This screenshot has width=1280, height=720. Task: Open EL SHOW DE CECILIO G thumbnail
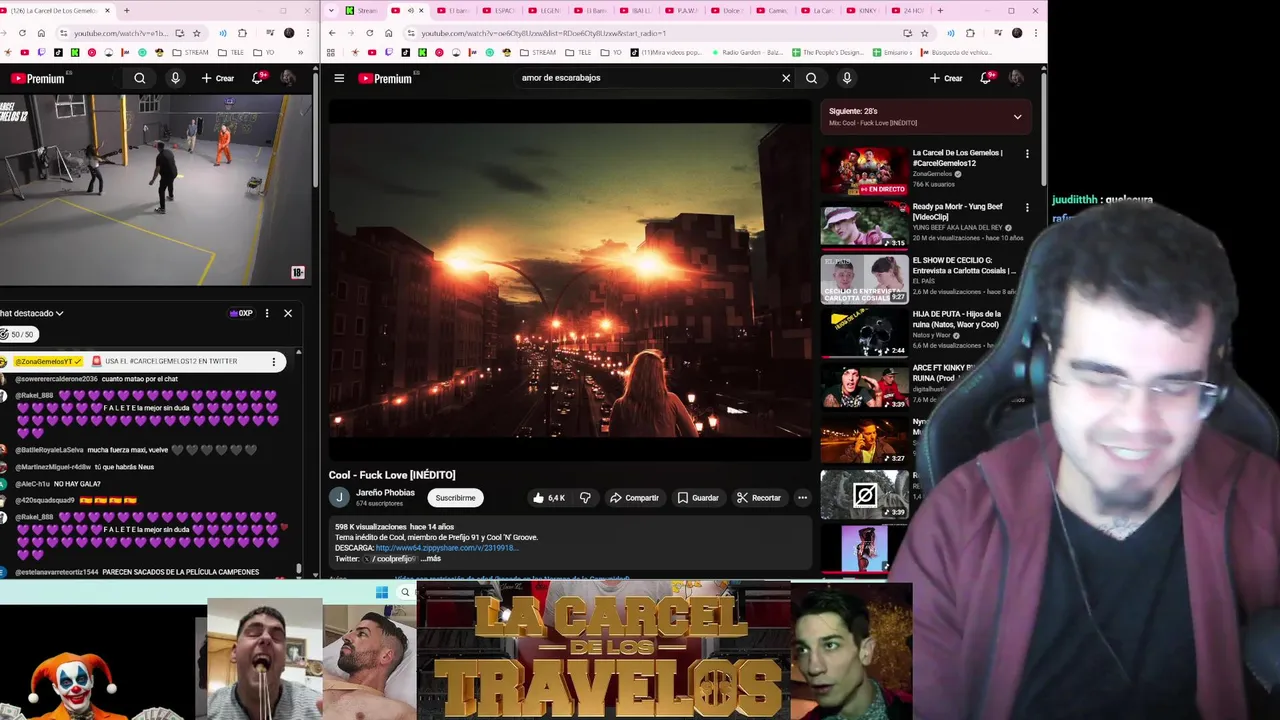coord(865,278)
